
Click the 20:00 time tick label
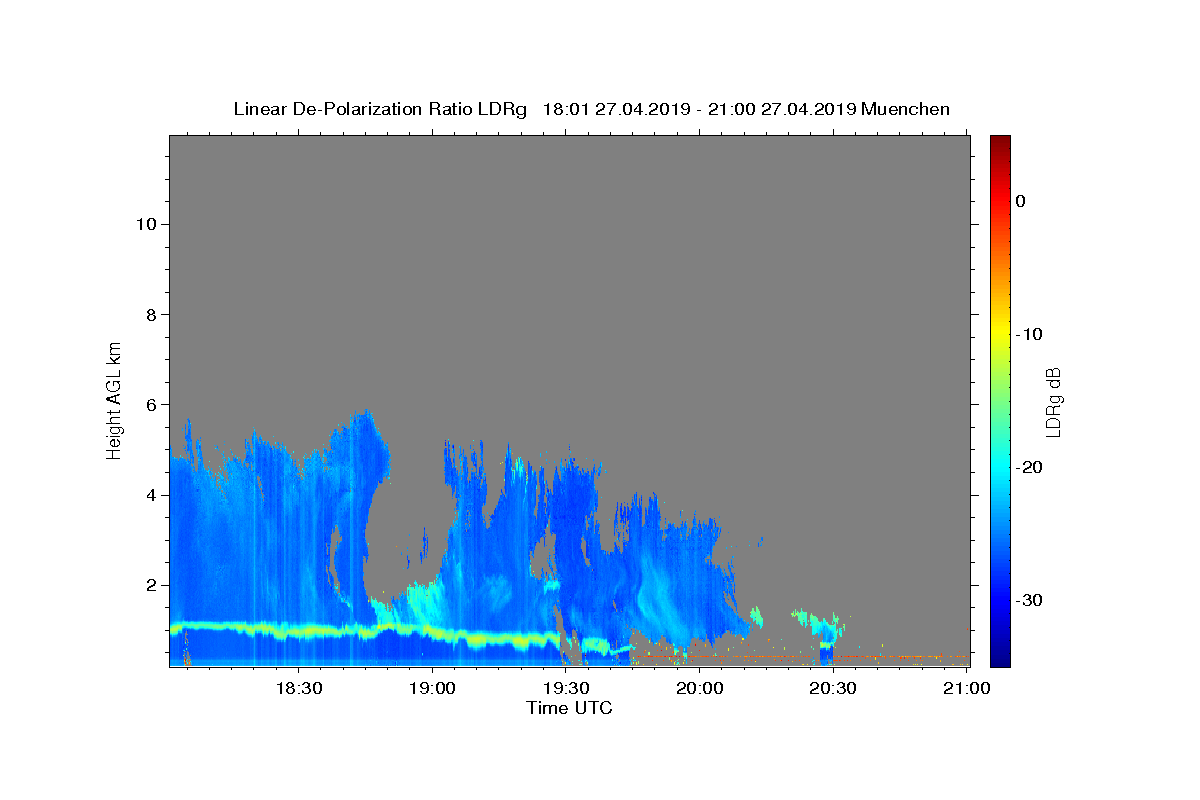point(699,688)
